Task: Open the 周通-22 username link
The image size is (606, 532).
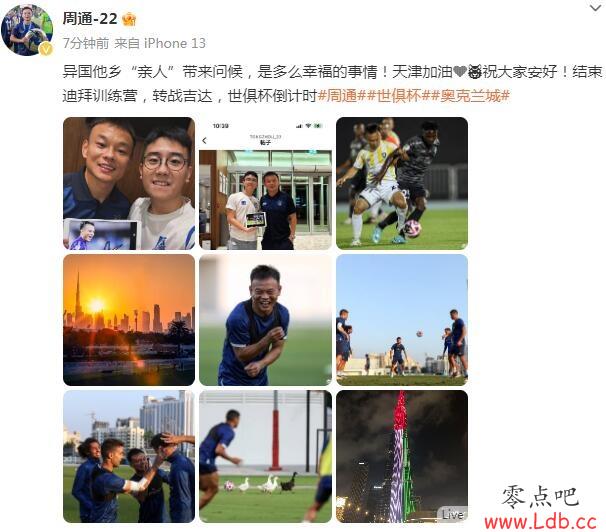Action: [x=90, y=19]
